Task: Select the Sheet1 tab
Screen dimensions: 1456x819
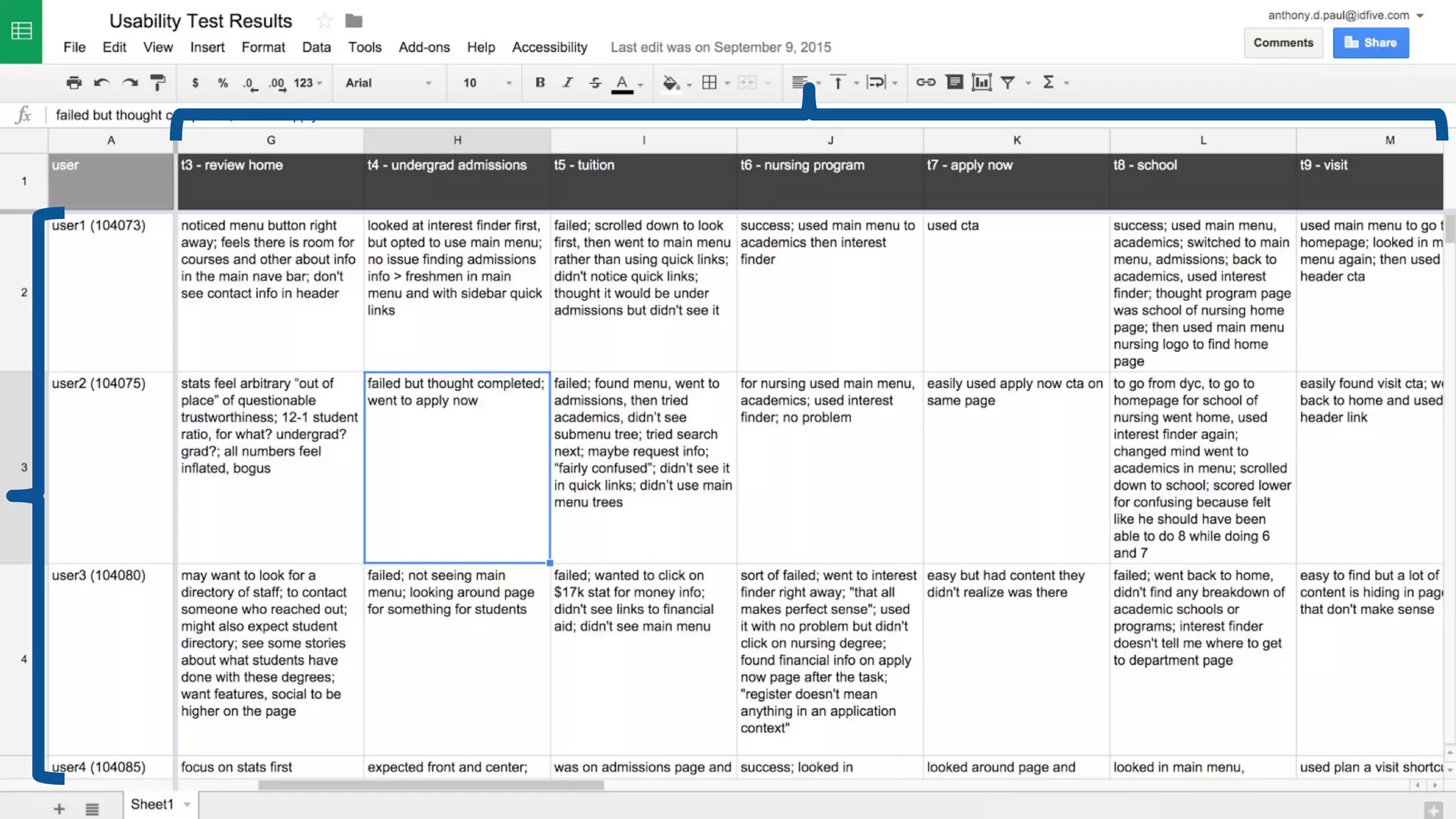Action: click(x=152, y=804)
